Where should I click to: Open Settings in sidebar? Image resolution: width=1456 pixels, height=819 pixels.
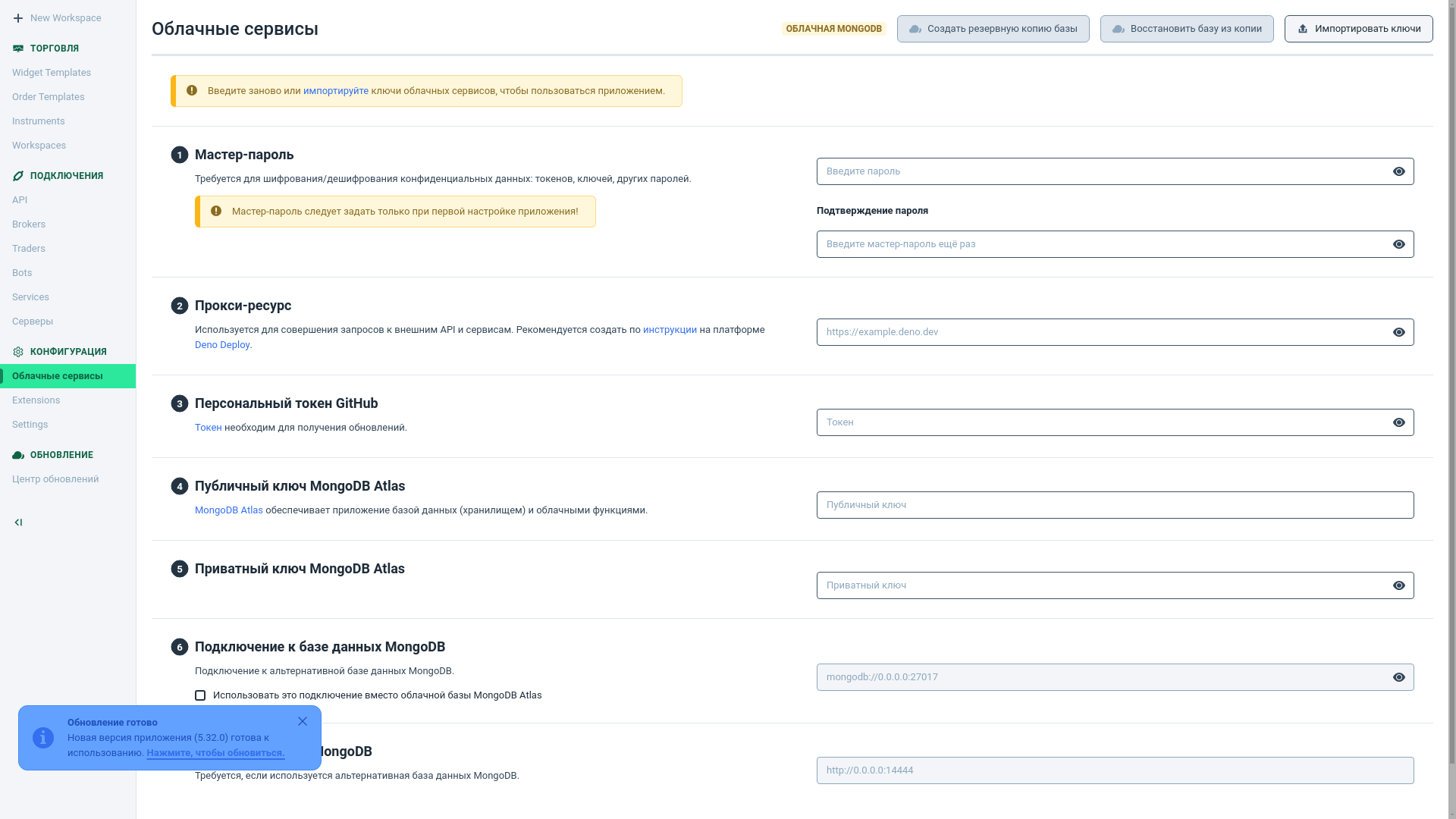pos(67,425)
